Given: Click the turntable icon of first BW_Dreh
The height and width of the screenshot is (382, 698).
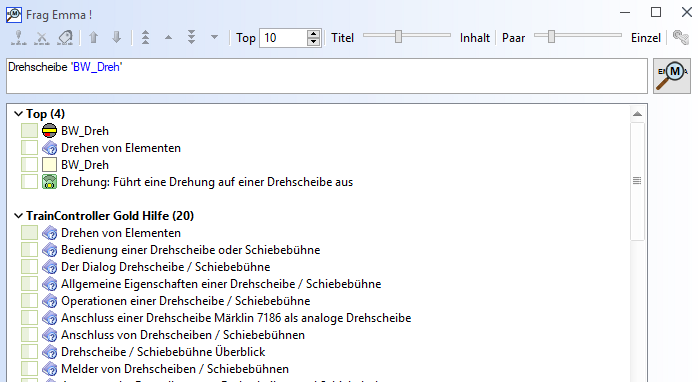Looking at the screenshot, I should (49, 131).
